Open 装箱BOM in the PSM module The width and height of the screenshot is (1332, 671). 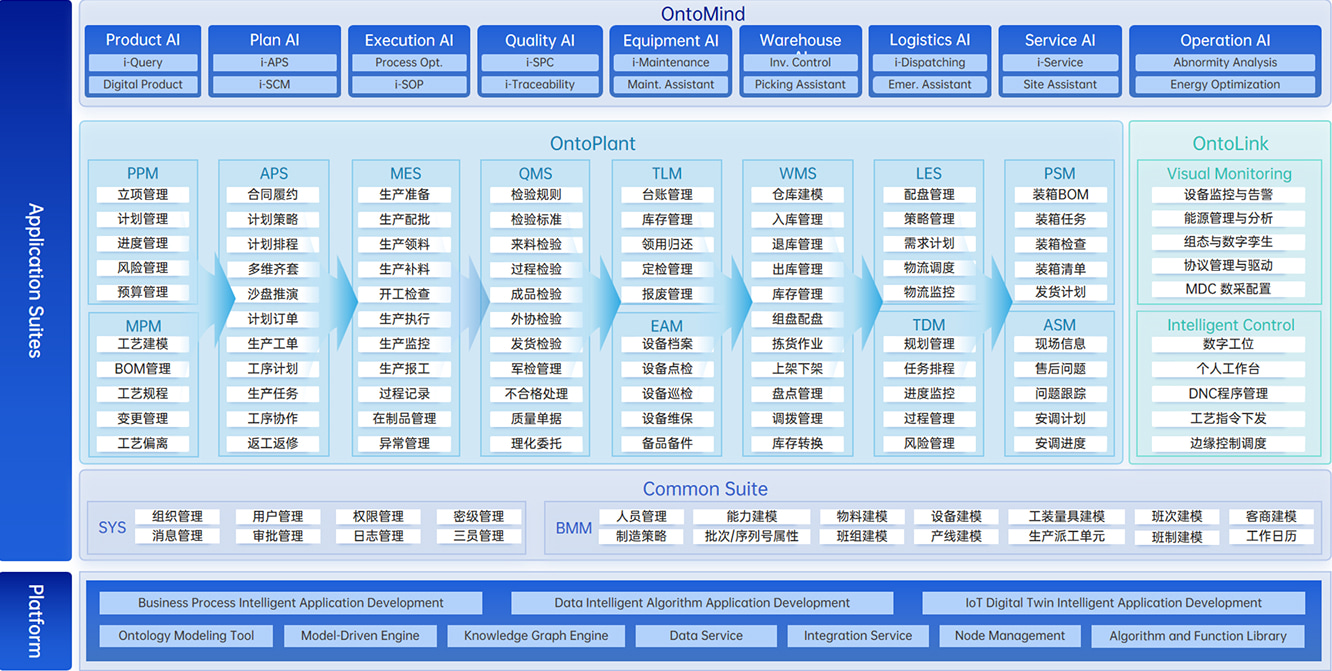[x=1060, y=195]
